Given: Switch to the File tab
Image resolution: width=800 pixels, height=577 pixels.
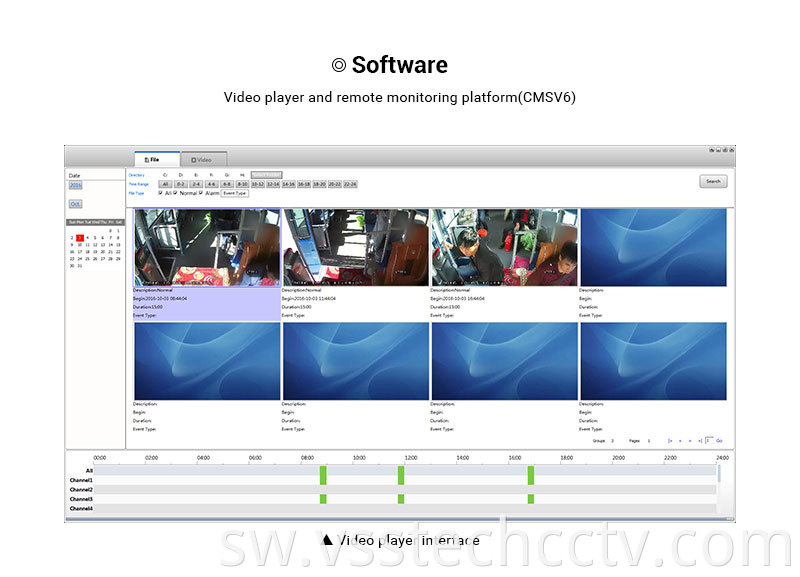Looking at the screenshot, I should (157, 160).
